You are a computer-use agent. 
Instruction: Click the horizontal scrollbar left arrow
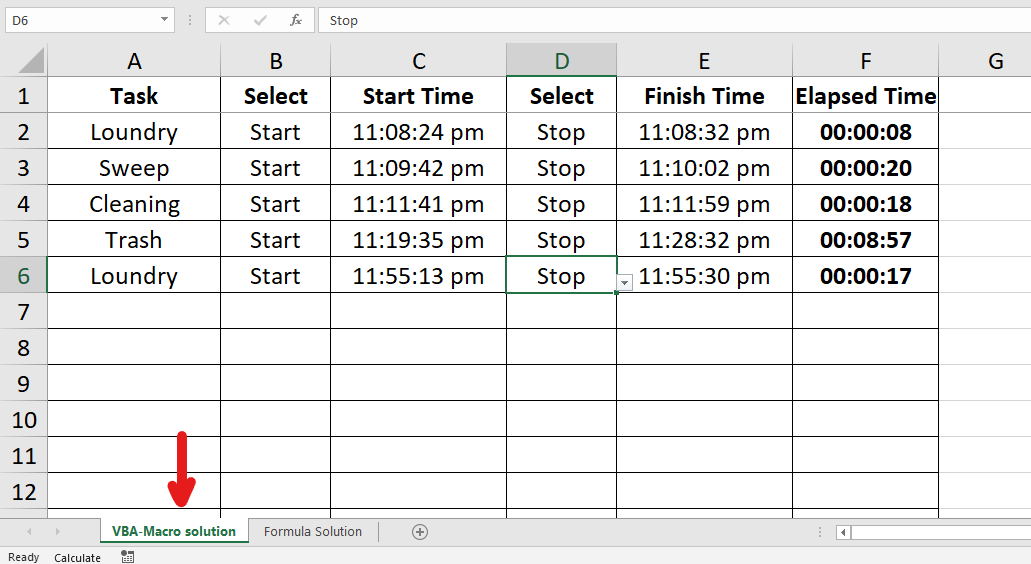[x=844, y=532]
